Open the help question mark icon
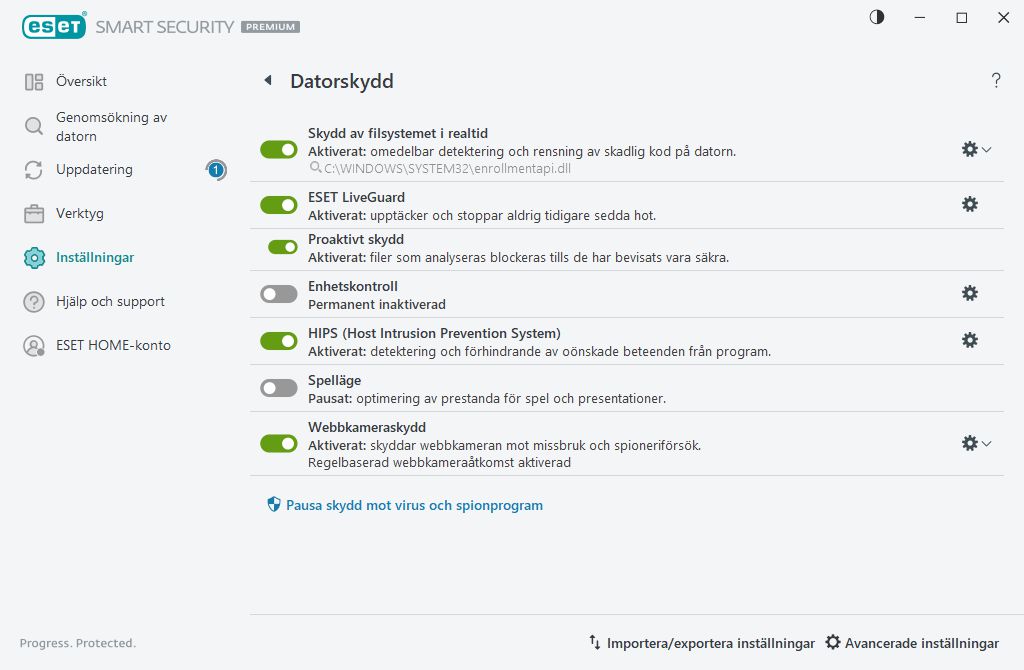The height and width of the screenshot is (670, 1024). point(996,81)
